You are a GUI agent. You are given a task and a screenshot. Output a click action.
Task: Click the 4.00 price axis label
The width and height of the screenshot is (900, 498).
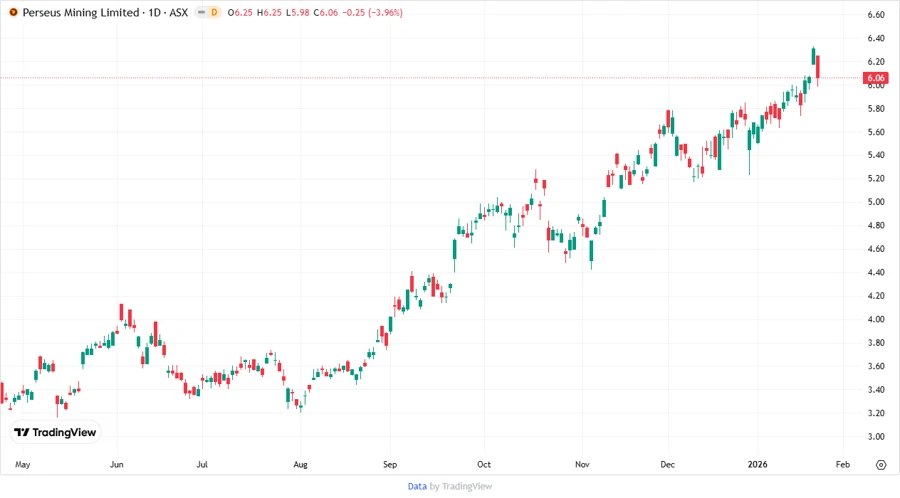(x=876, y=320)
